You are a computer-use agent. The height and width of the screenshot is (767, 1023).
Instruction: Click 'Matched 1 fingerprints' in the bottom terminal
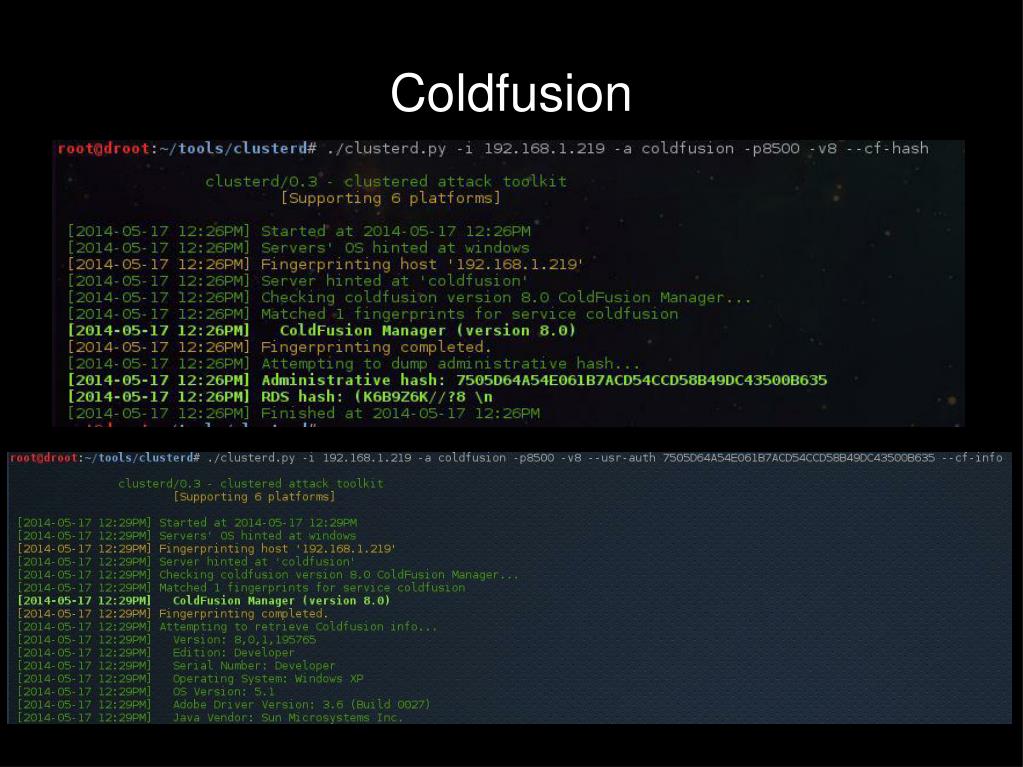(312, 588)
